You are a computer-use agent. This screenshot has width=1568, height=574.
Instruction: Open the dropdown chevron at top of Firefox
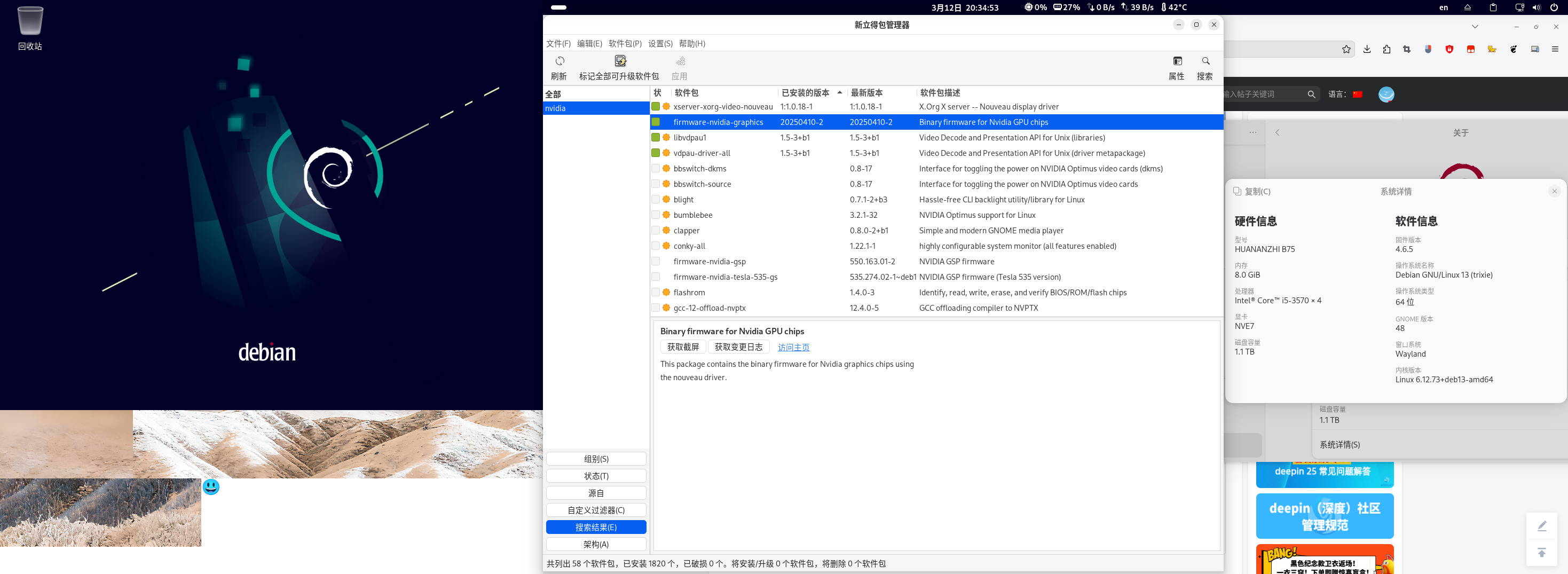(x=1475, y=27)
